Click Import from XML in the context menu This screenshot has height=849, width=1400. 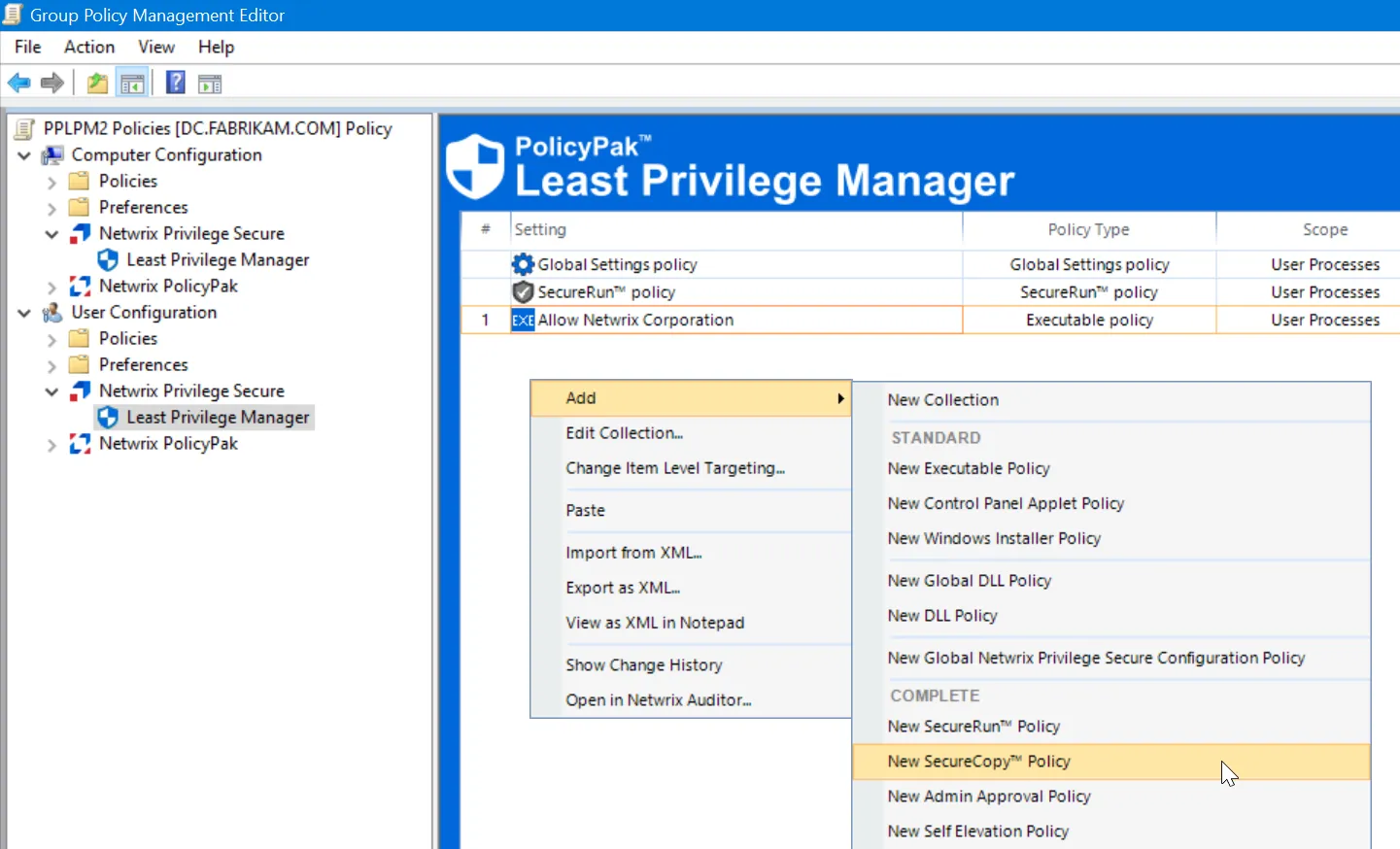point(633,552)
